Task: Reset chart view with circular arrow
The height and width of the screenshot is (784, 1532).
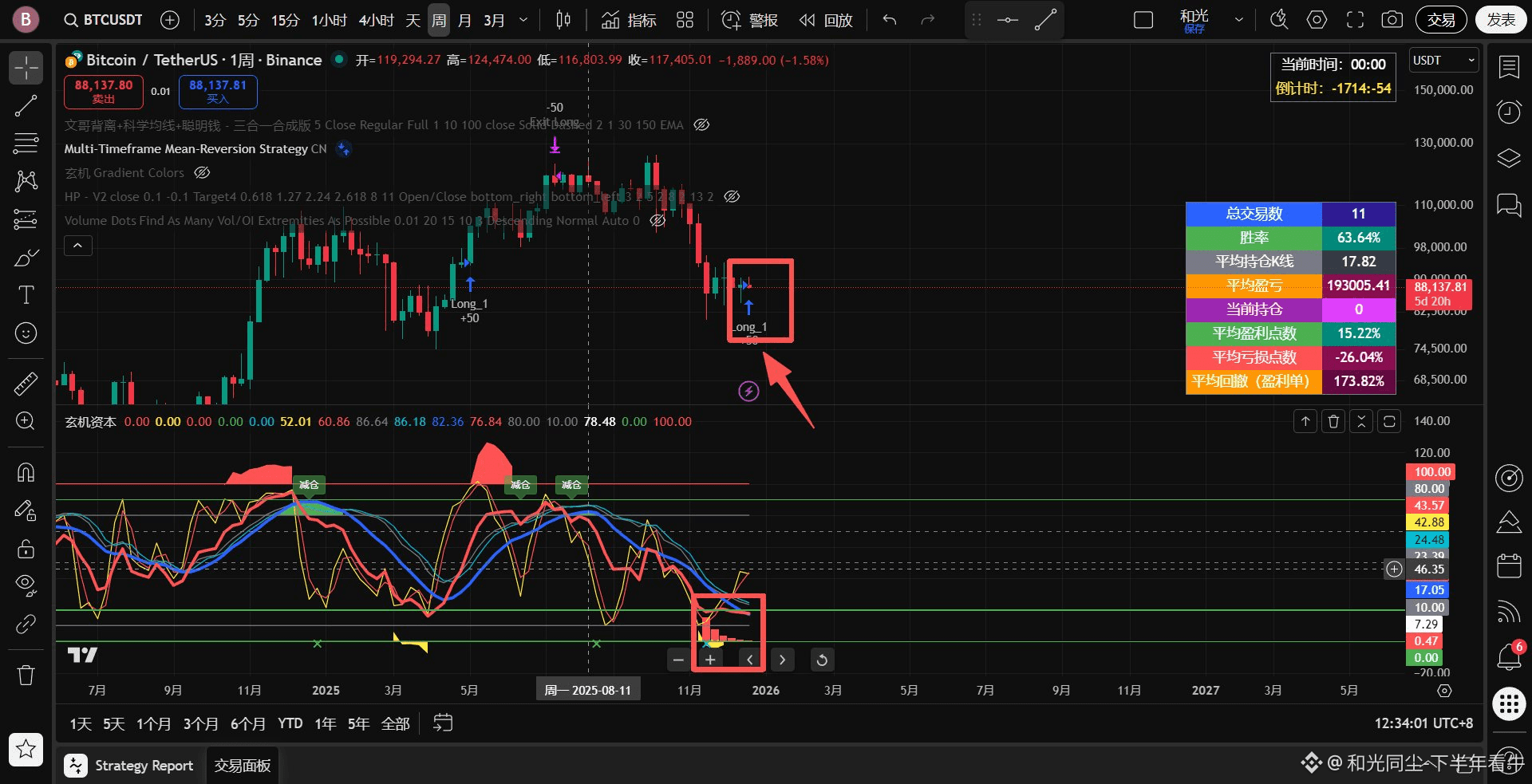Action: 822,660
